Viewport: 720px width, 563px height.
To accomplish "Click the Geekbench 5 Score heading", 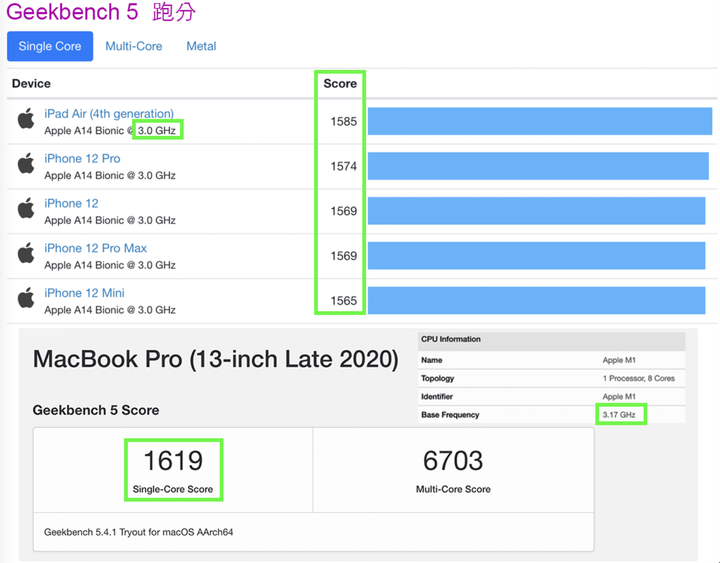I will pyautogui.click(x=96, y=410).
